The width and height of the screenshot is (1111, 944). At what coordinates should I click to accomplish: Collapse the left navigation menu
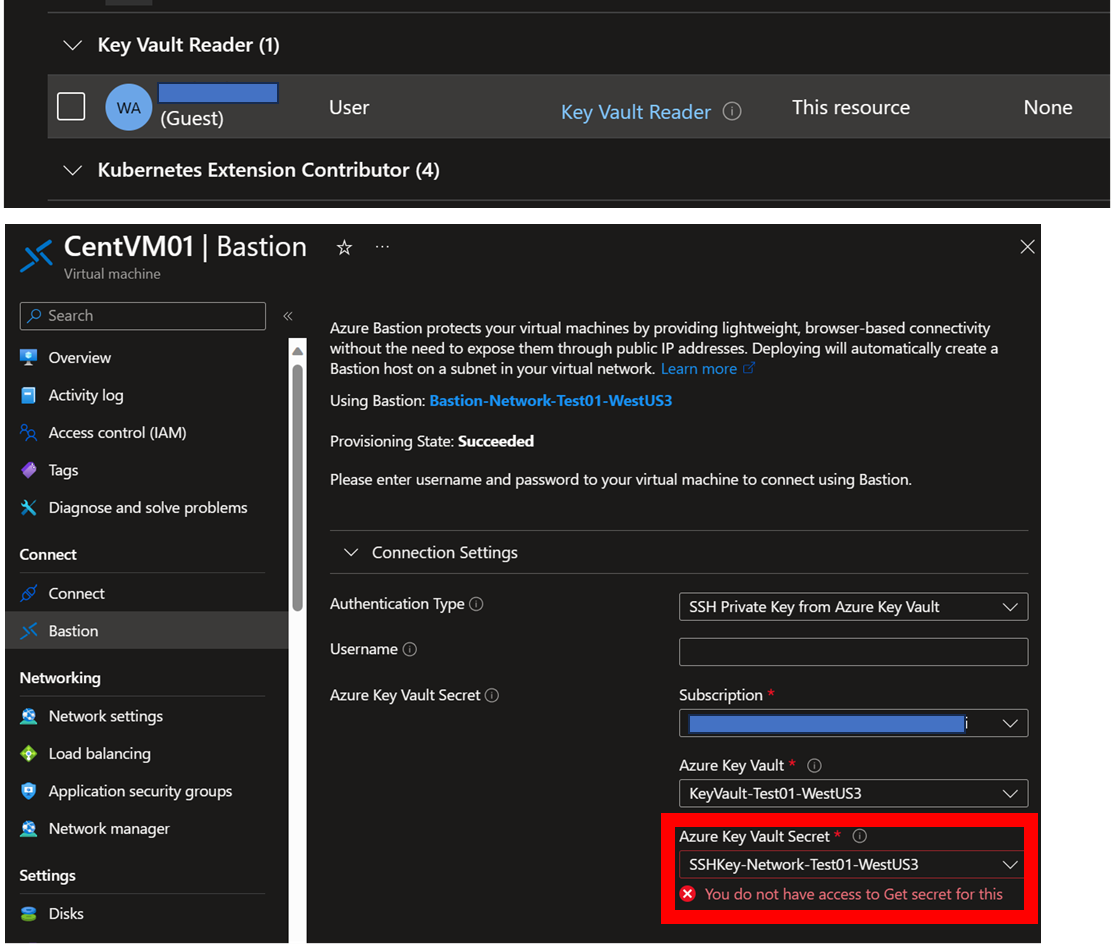click(288, 316)
